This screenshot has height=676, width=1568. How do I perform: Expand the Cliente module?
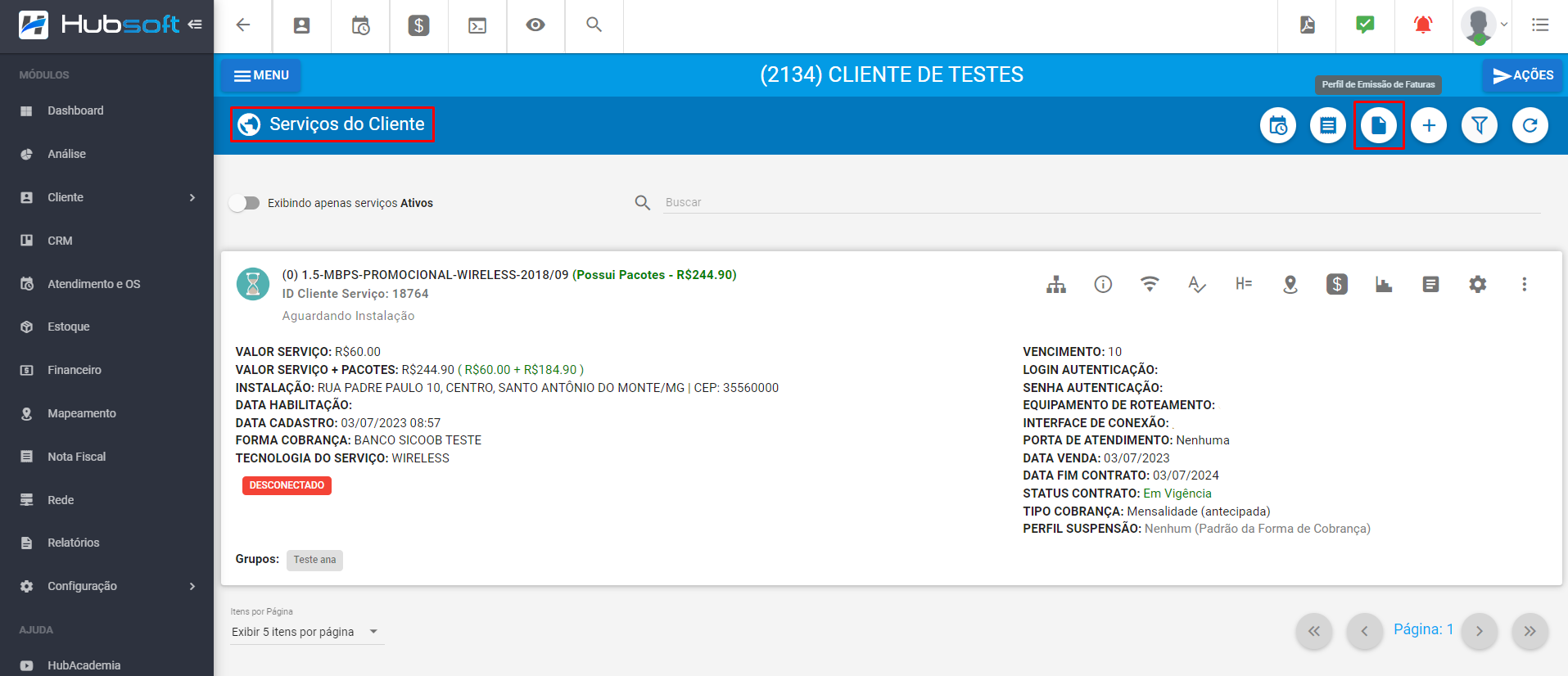tap(106, 197)
